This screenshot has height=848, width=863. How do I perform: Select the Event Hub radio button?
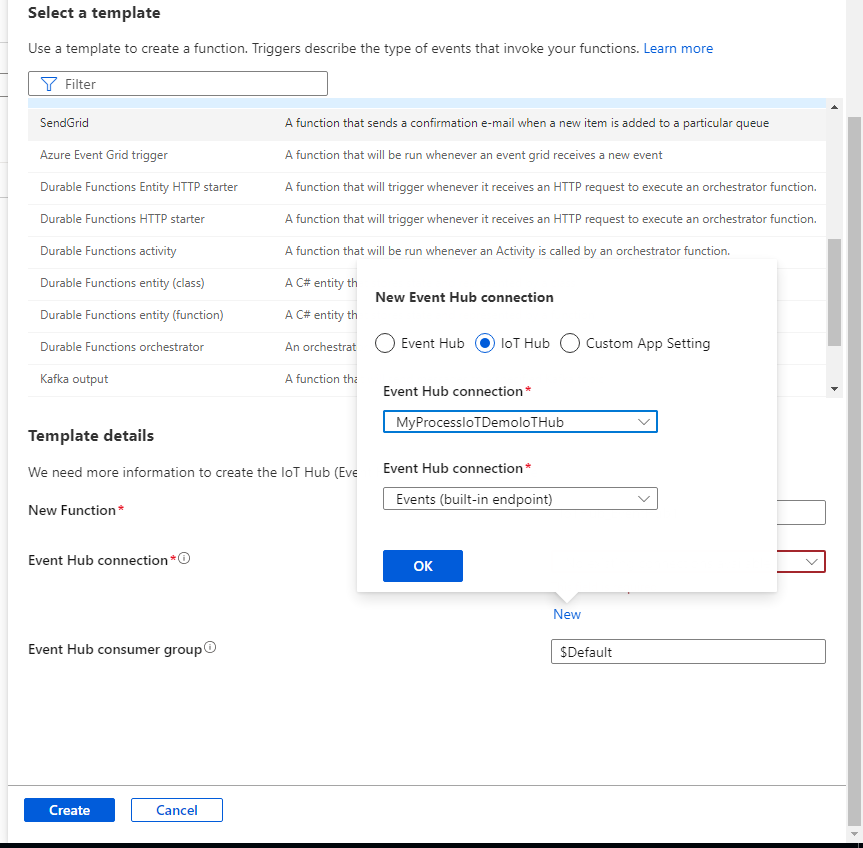(x=385, y=343)
